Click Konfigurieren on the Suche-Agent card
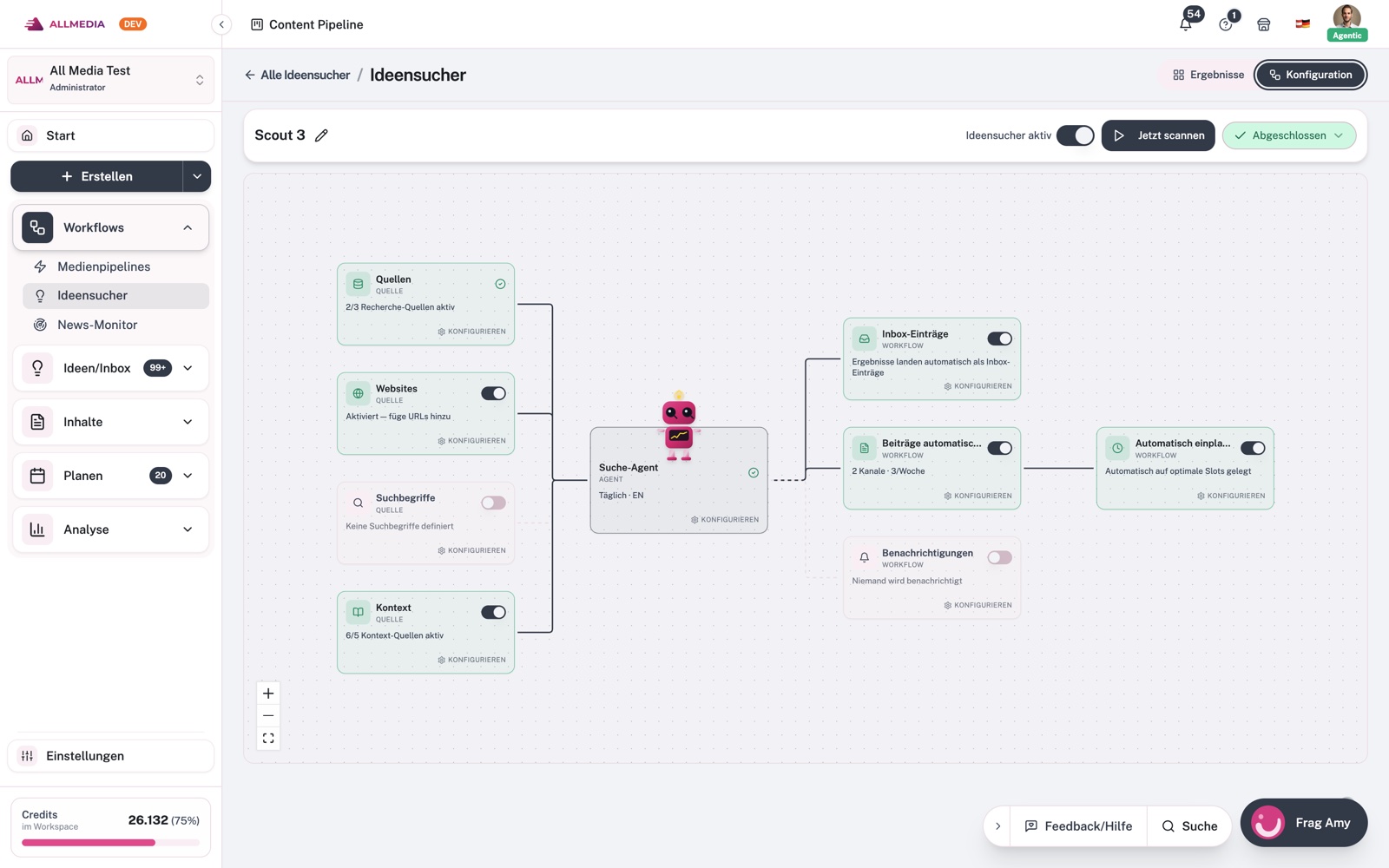 [x=725, y=520]
